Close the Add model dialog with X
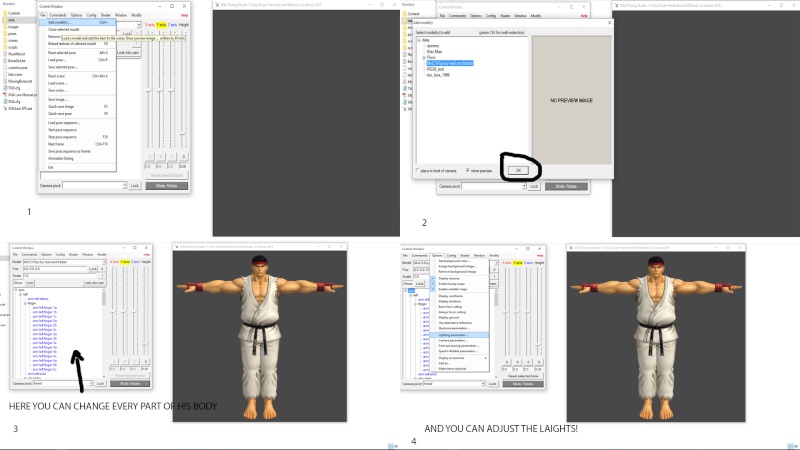The height and width of the screenshot is (450, 800). [609, 22]
